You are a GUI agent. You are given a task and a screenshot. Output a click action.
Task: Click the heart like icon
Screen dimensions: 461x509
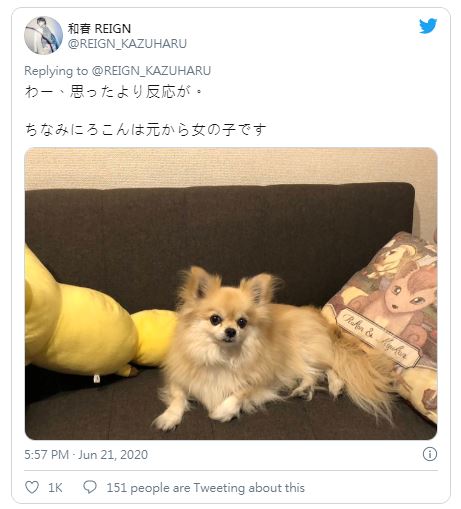(32, 487)
